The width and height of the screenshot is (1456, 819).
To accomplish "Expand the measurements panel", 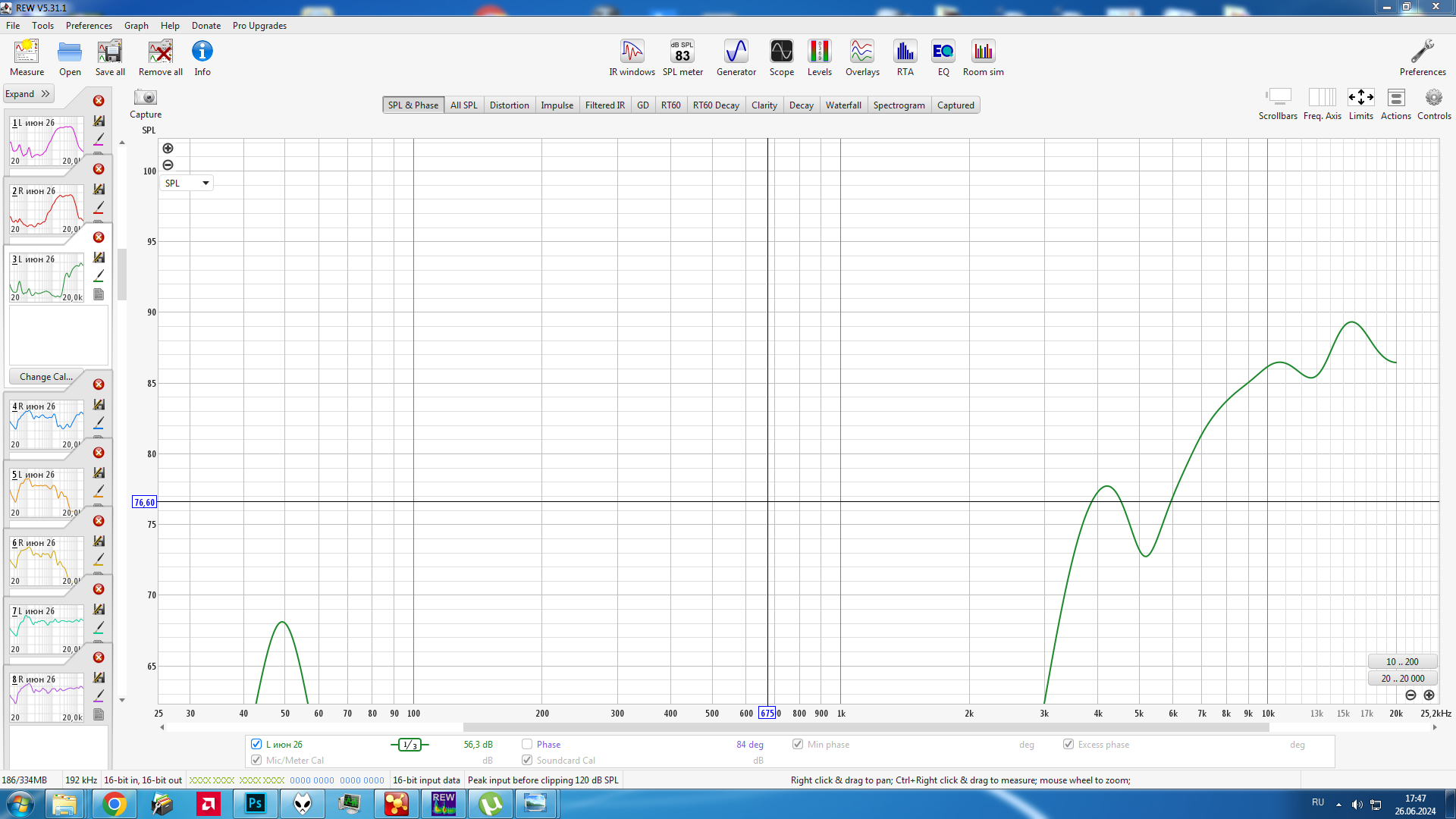I will coord(27,94).
